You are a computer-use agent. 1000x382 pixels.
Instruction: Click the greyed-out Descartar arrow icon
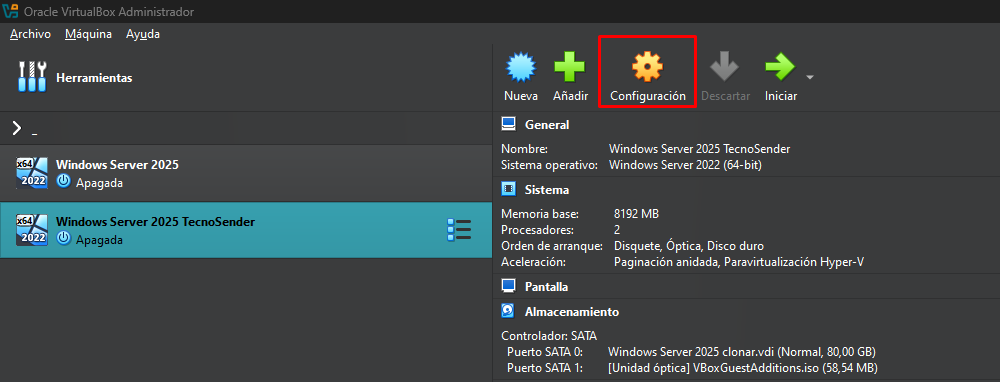coord(724,67)
